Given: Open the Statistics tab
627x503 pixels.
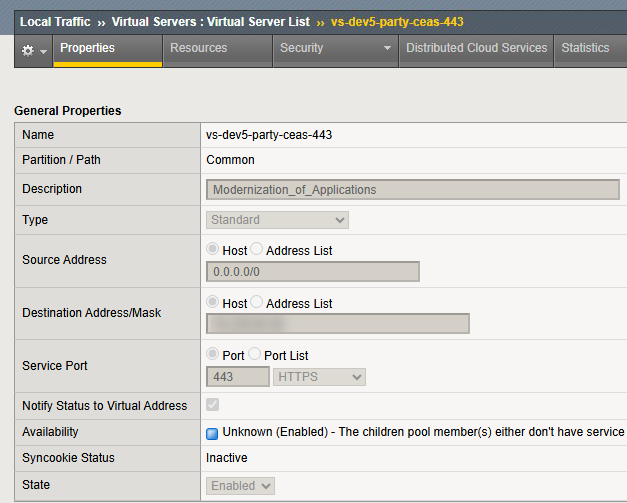Looking at the screenshot, I should click(585, 48).
